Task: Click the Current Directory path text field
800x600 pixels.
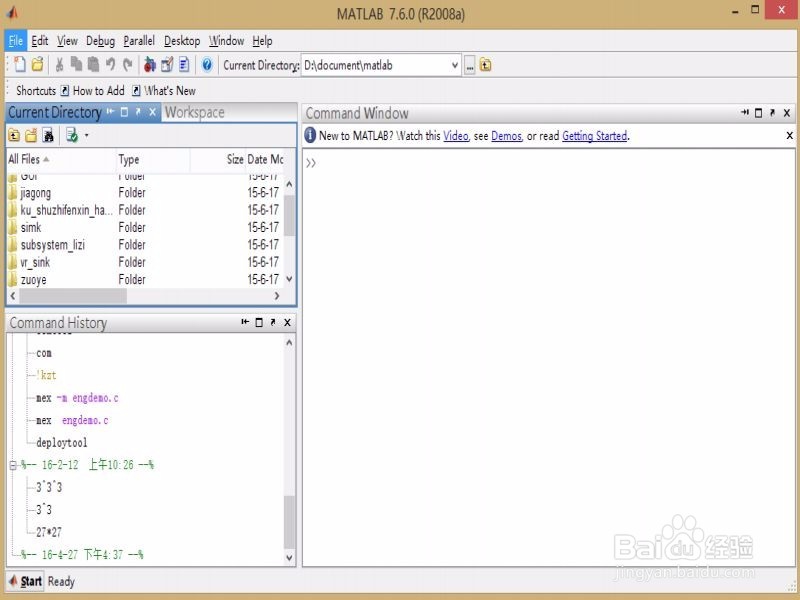Action: [375, 65]
